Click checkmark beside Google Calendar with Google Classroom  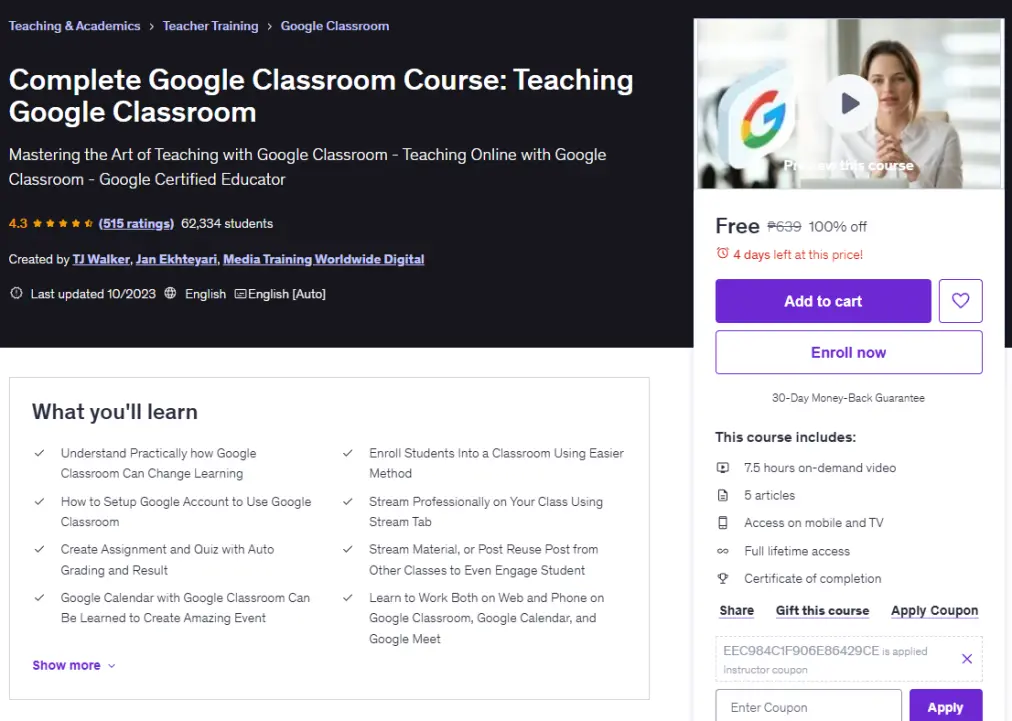[x=39, y=598]
